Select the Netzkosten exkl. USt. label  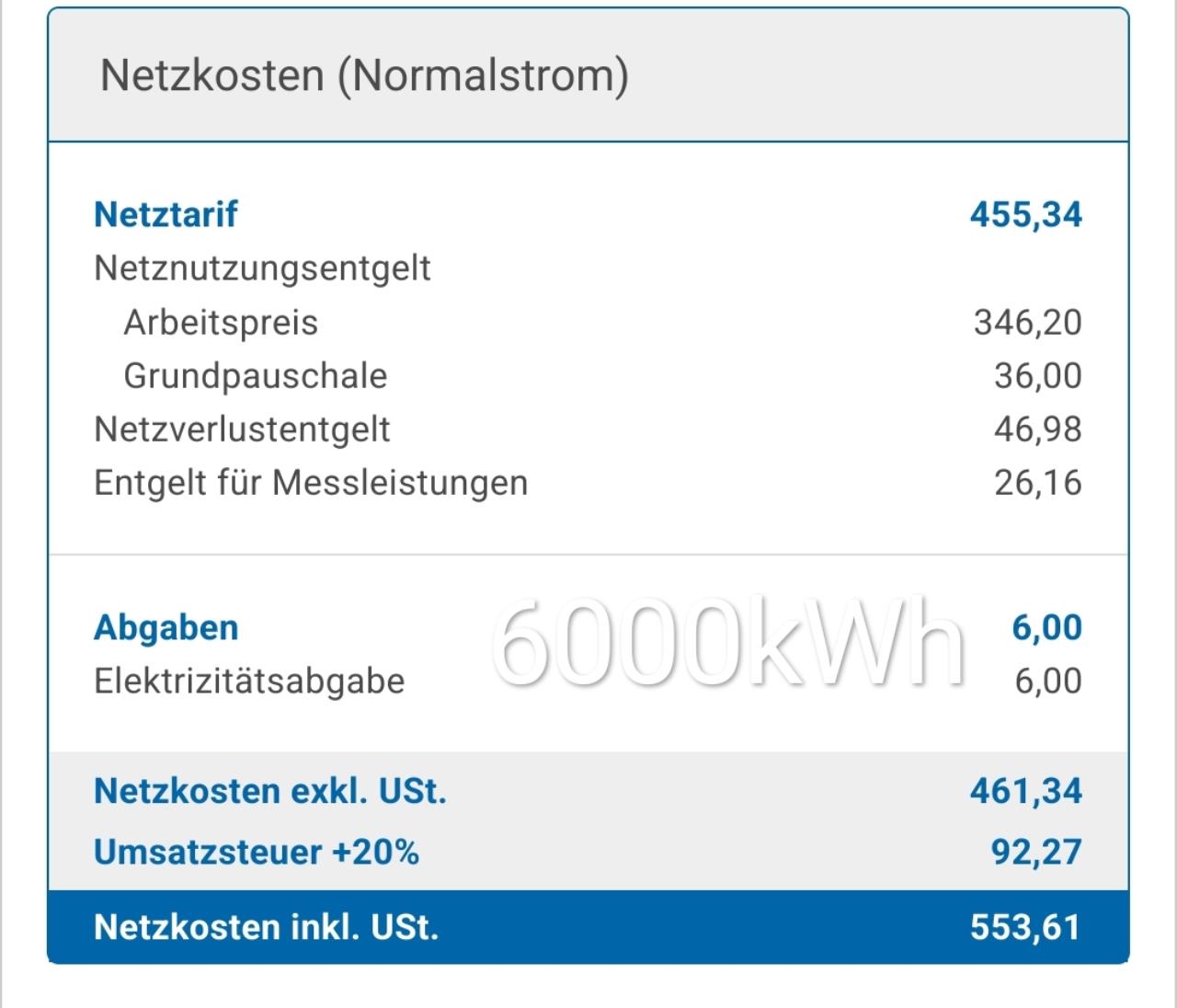[x=270, y=791]
